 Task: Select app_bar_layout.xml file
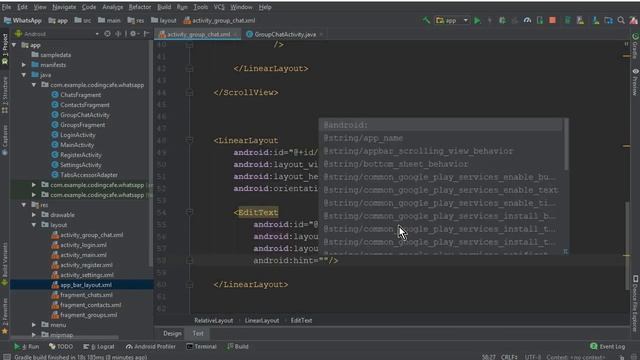(86, 285)
